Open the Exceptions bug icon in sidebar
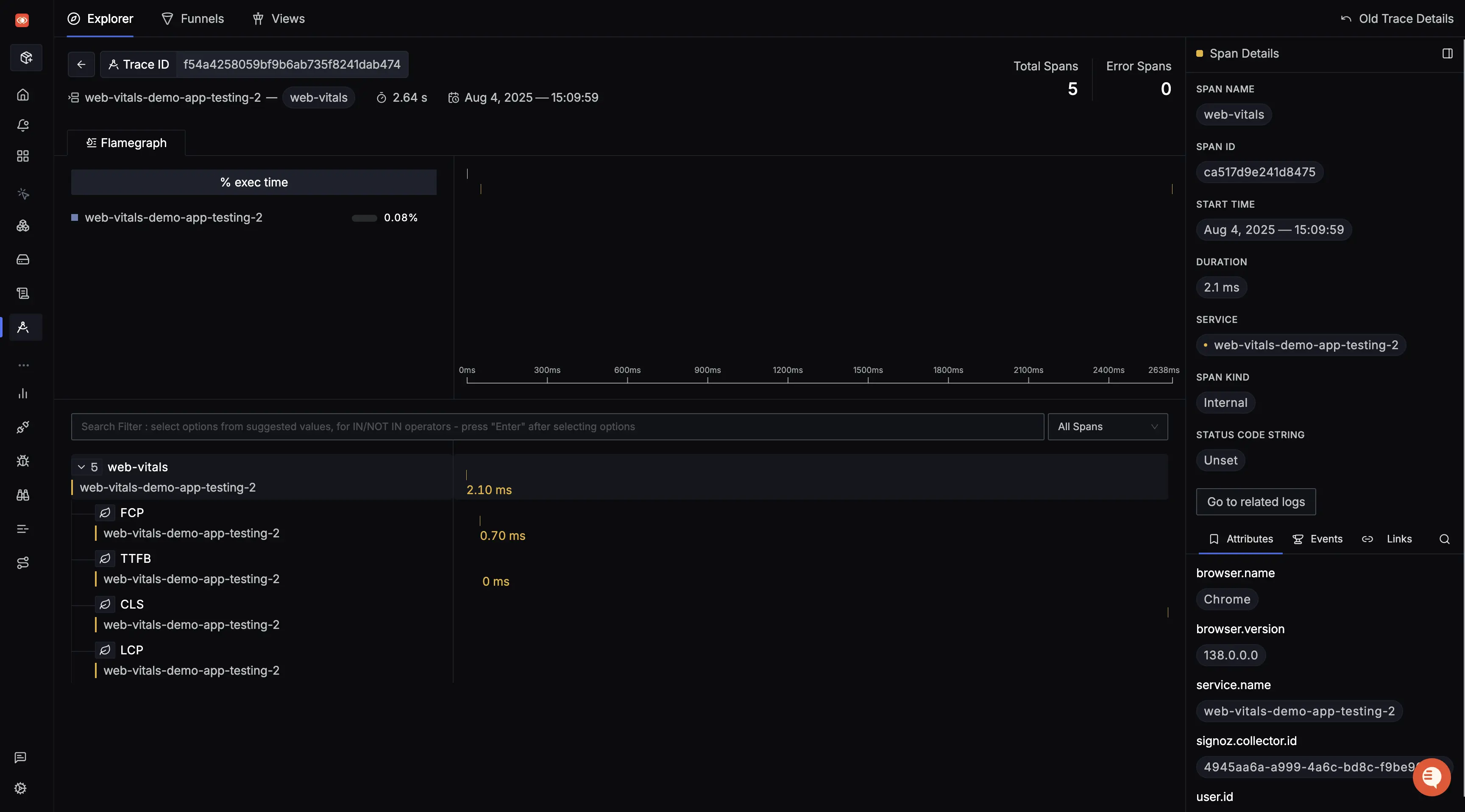1465x812 pixels. (x=23, y=461)
